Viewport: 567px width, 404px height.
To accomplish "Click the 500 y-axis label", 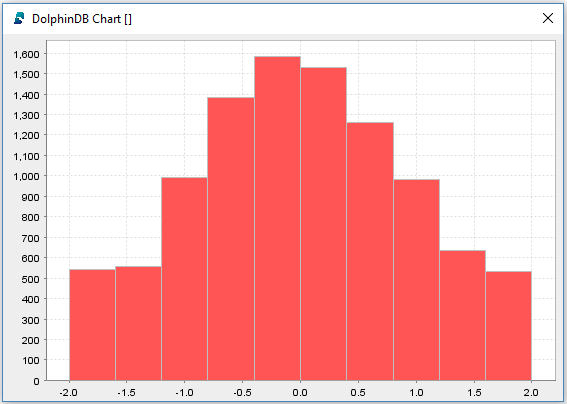I will click(31, 279).
